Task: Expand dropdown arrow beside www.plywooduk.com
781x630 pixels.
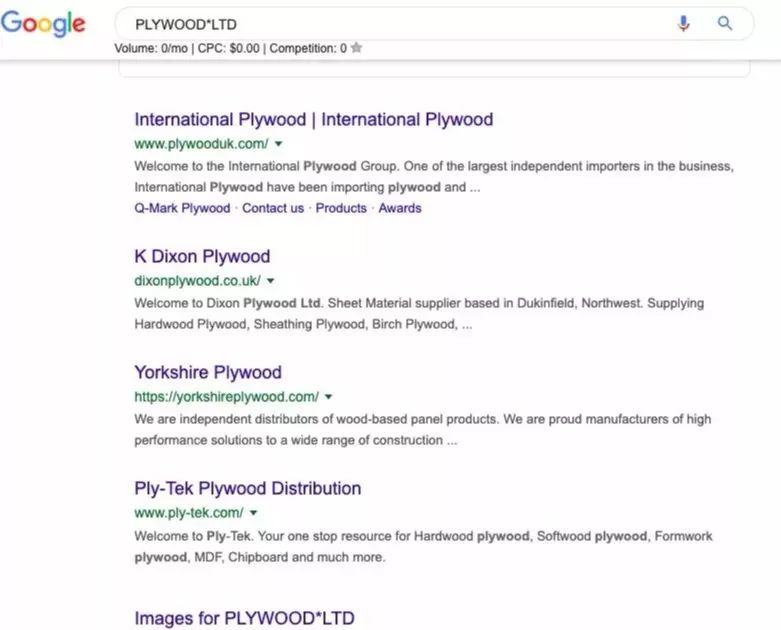Action: coord(279,144)
